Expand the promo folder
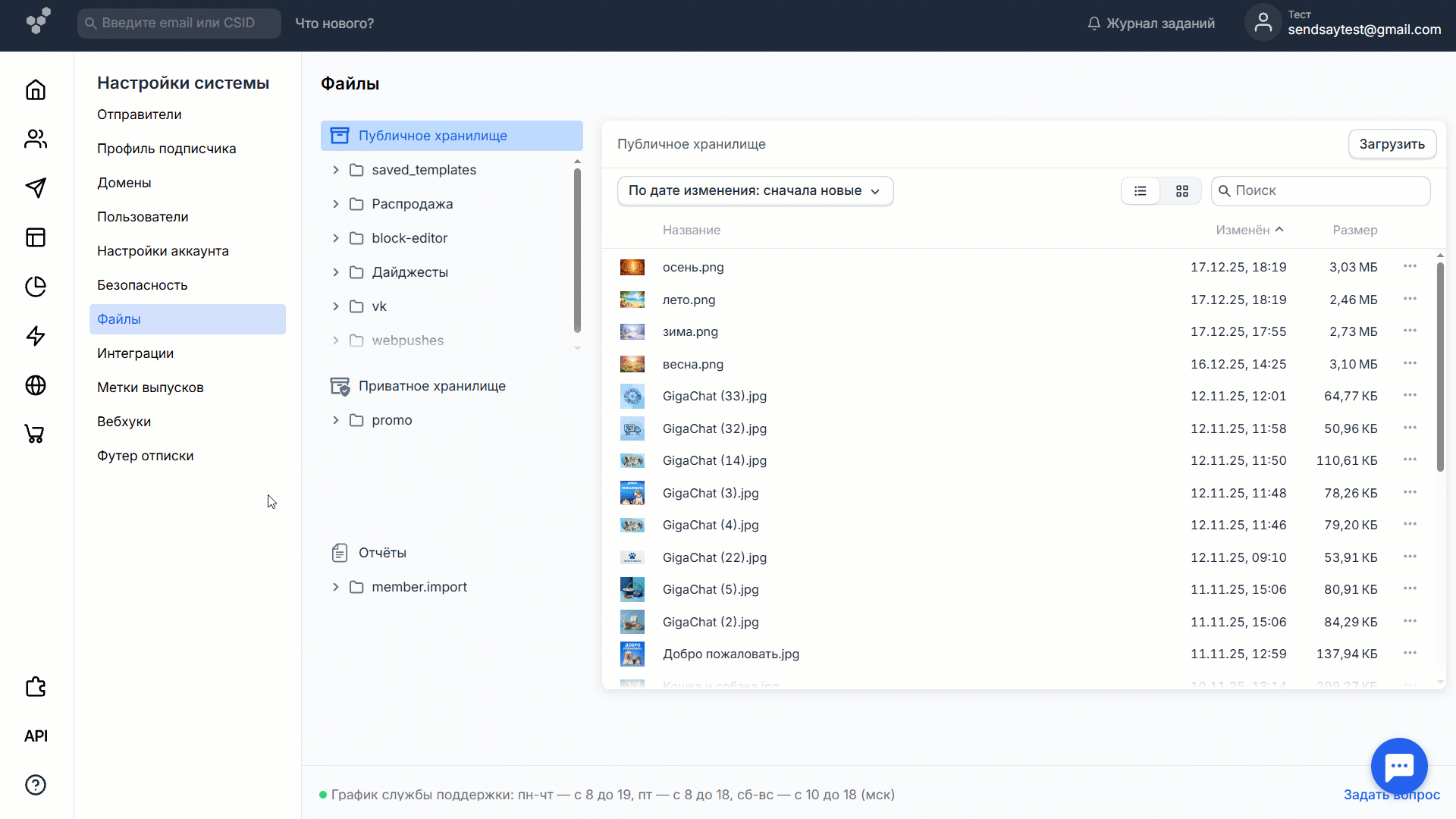Screen dimensions: 1456x819 [335, 420]
